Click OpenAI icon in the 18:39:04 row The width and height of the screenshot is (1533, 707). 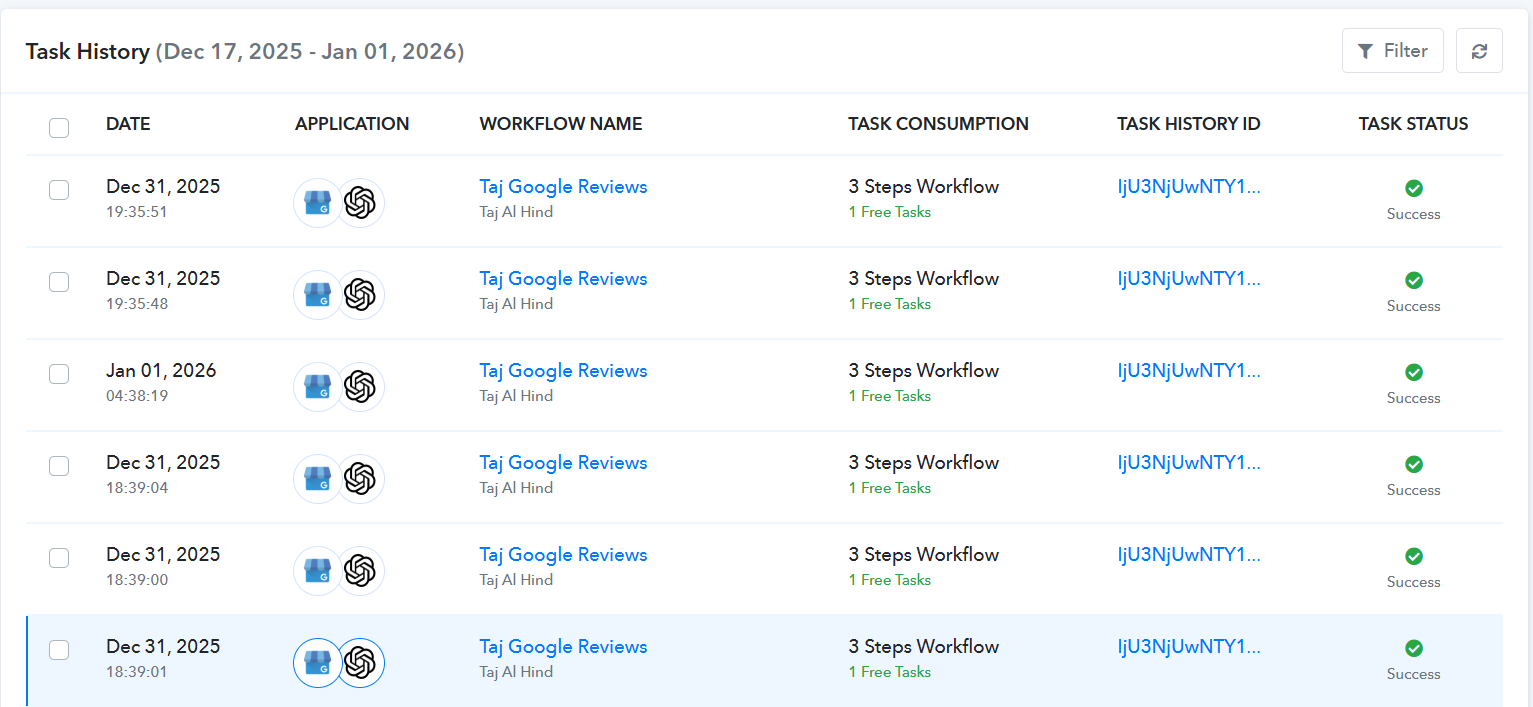click(x=360, y=479)
